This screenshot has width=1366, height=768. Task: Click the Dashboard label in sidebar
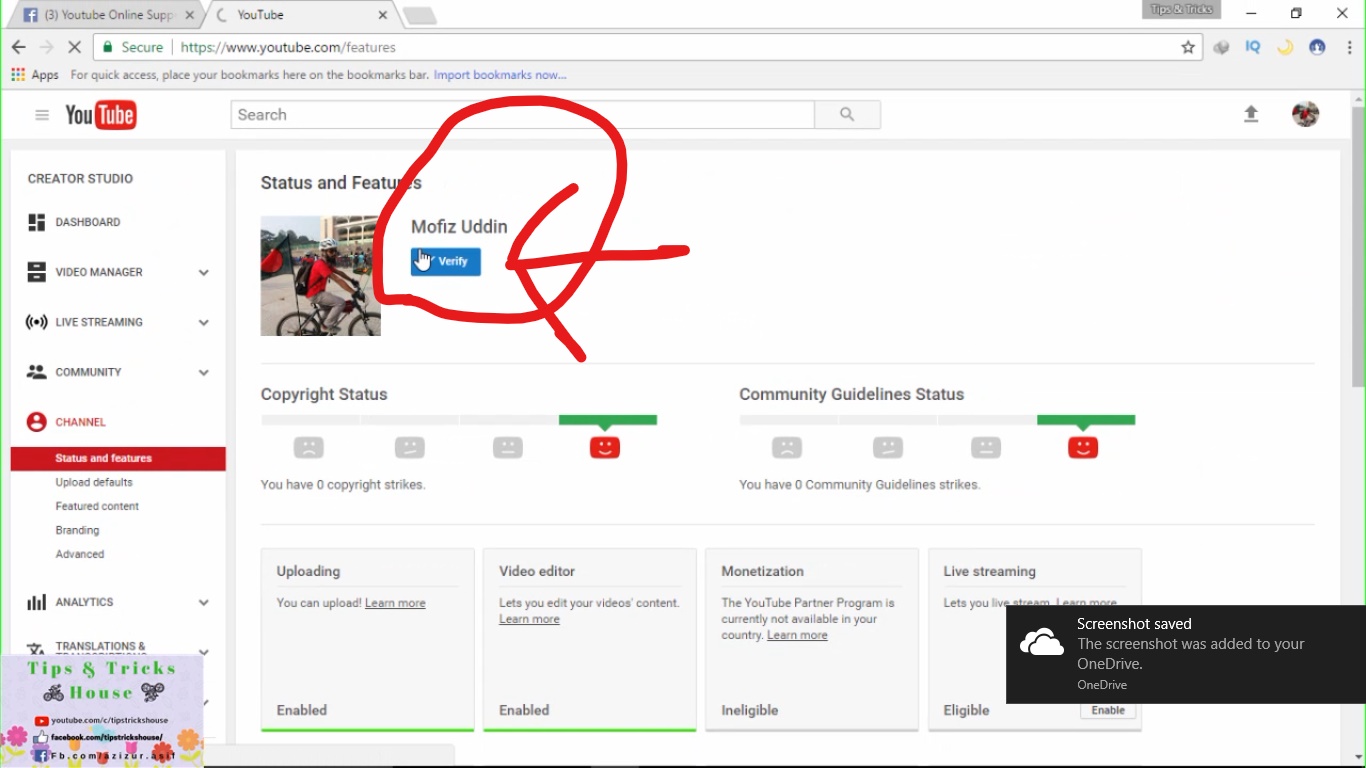[88, 222]
